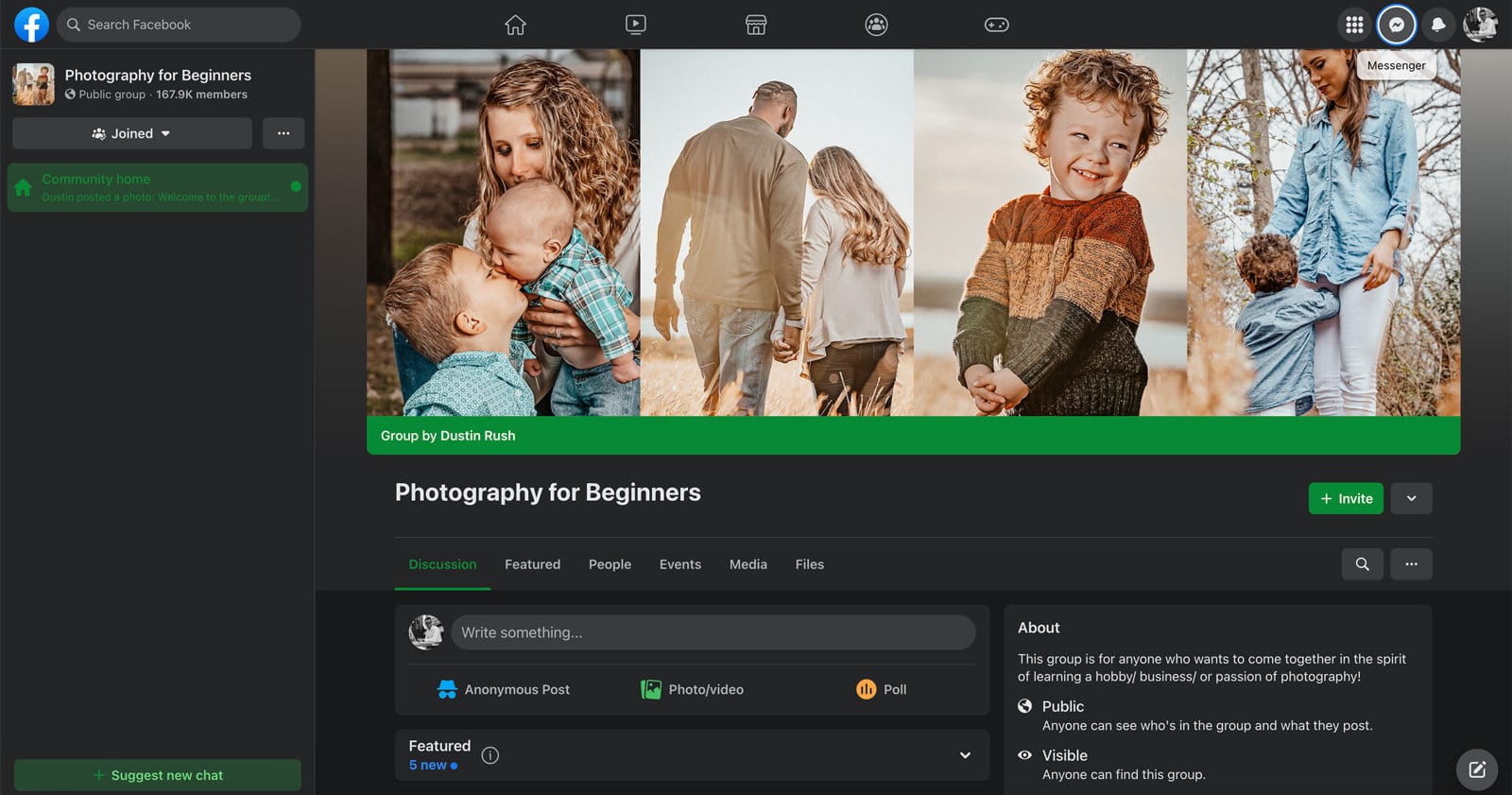Open the Groups icon in top bar

pos(877,25)
